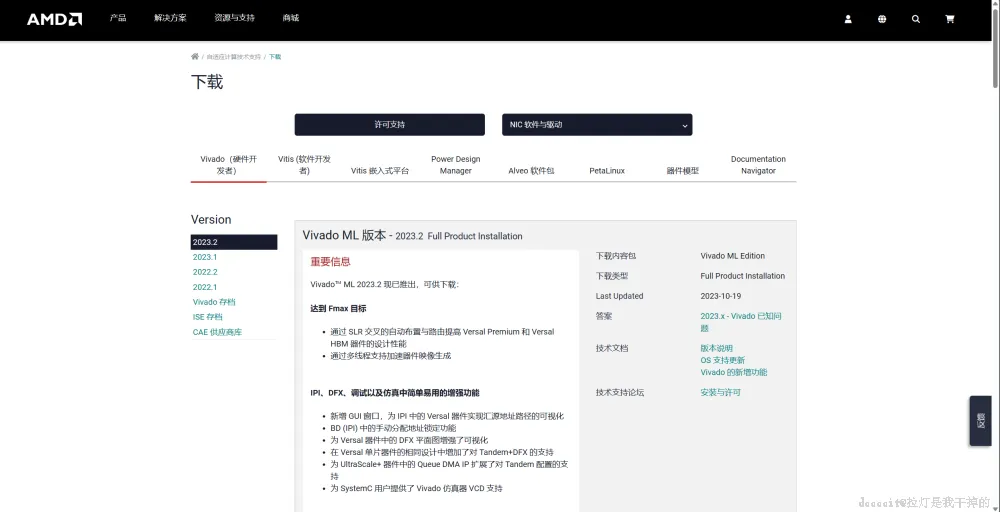
Task: Click the Last Updated label
Action: coord(619,296)
